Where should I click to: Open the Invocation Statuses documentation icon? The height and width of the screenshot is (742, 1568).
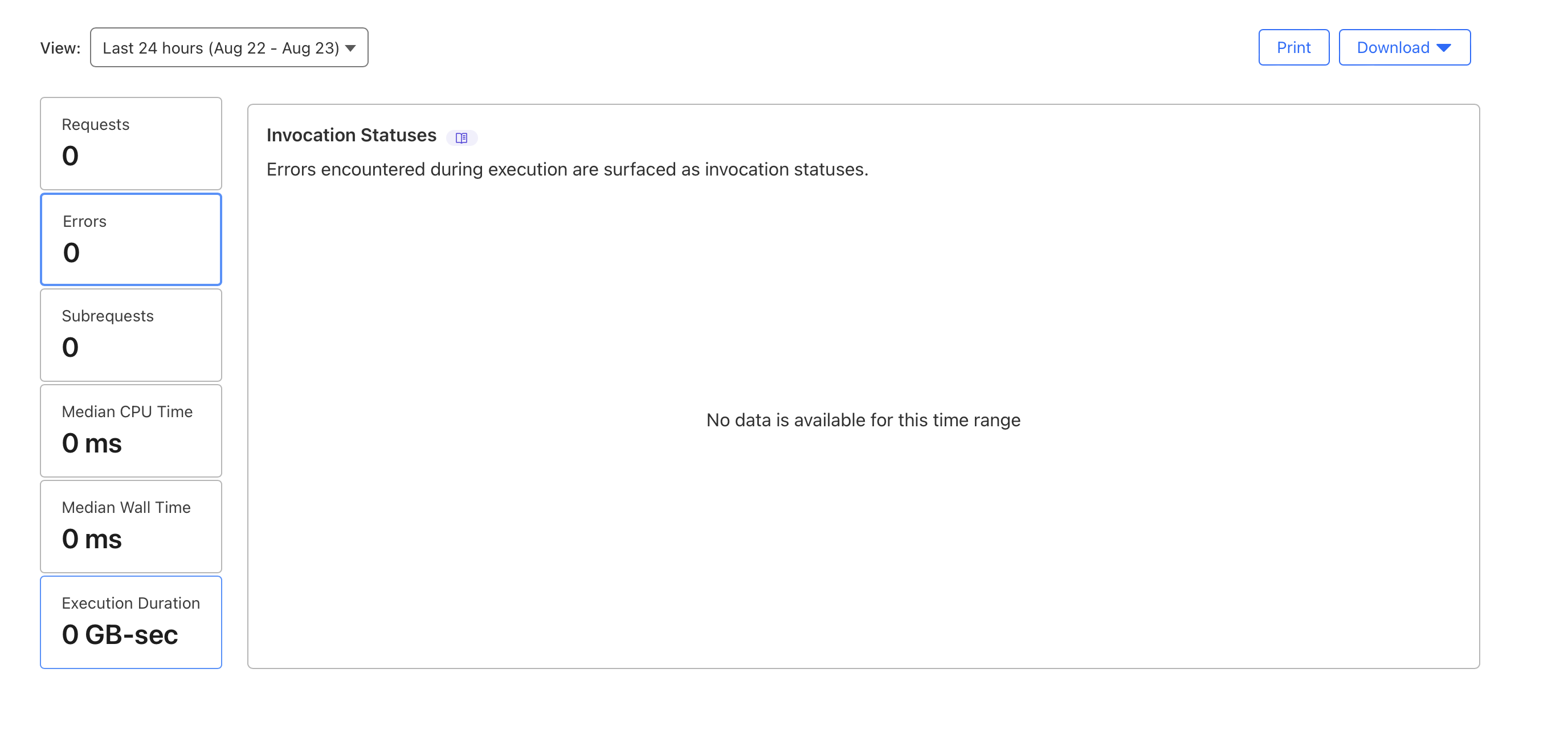[x=462, y=137]
